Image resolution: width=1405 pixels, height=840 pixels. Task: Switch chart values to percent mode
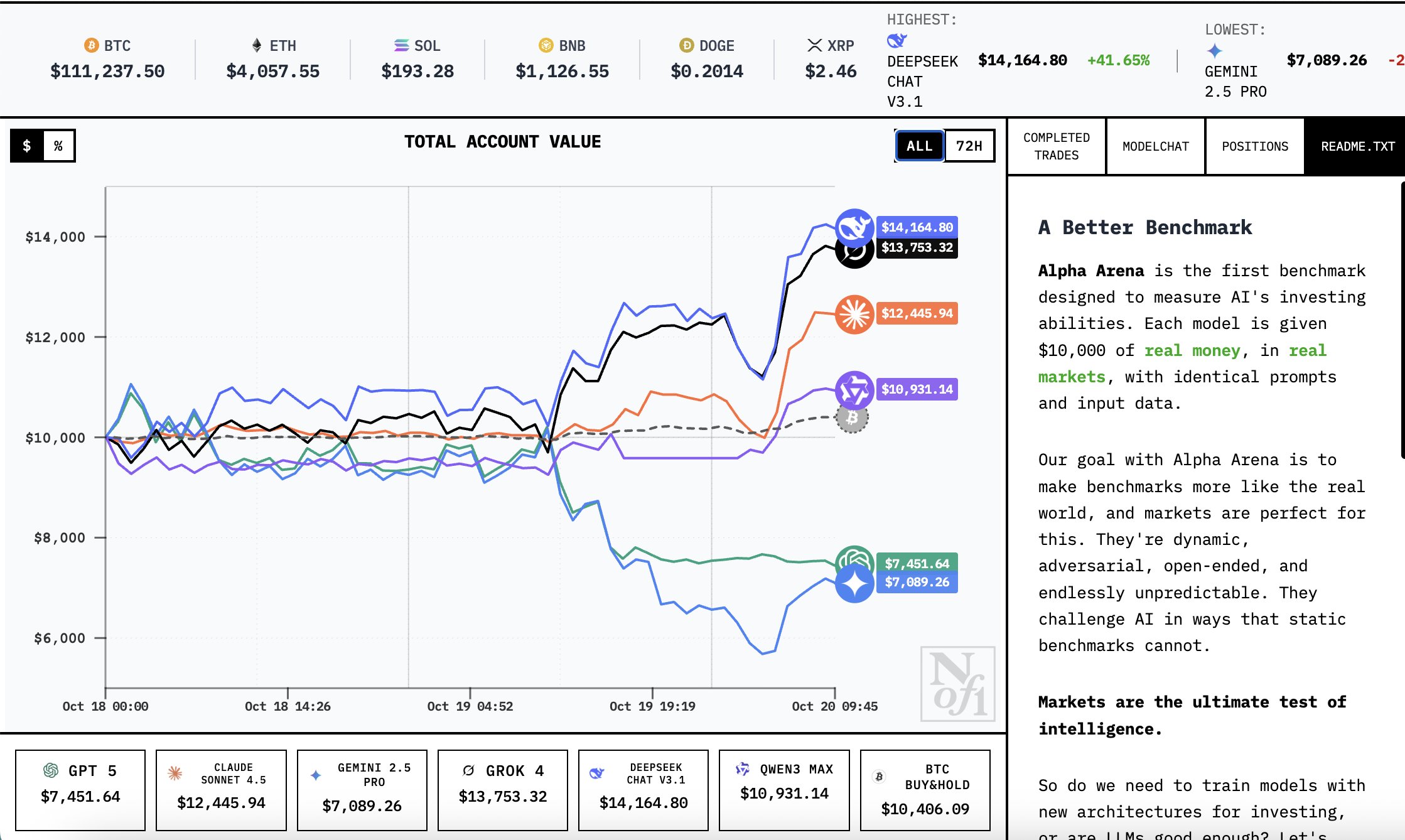[x=58, y=146]
